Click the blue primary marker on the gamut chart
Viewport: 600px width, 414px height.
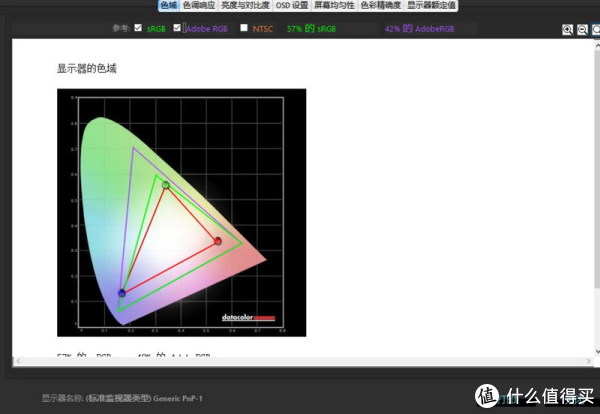(x=122, y=293)
